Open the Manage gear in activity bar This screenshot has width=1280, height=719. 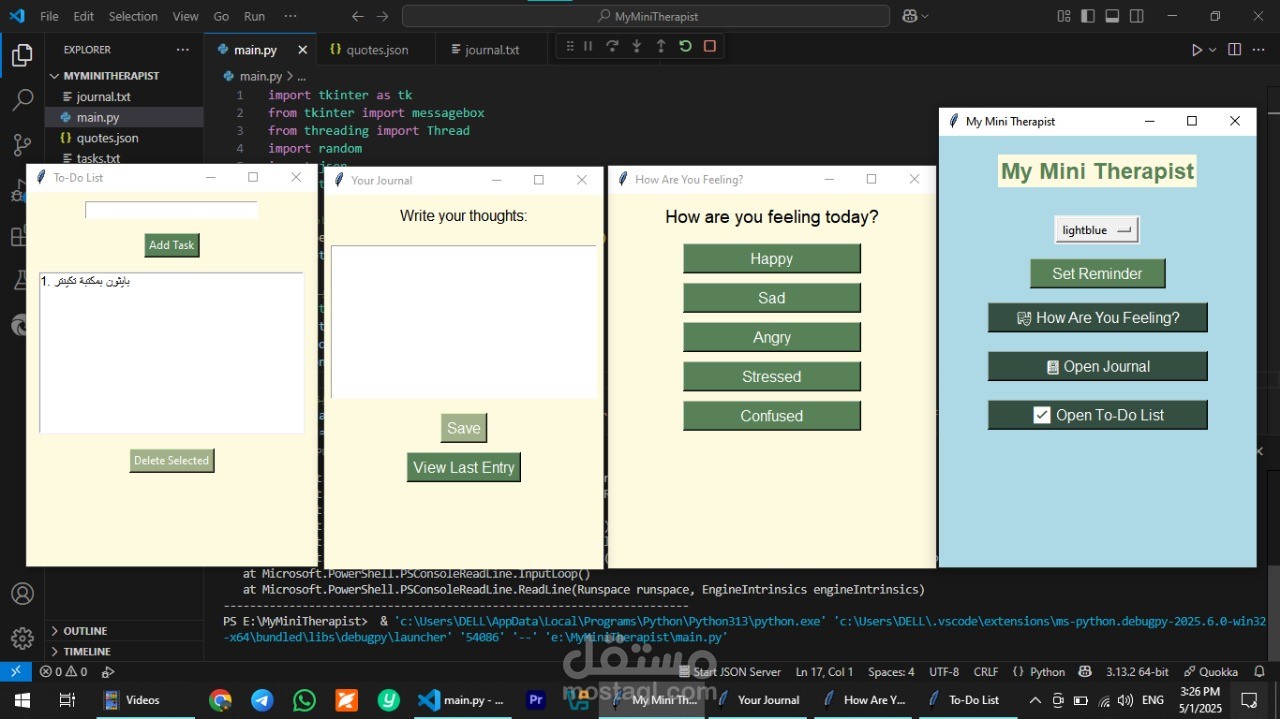coord(22,638)
